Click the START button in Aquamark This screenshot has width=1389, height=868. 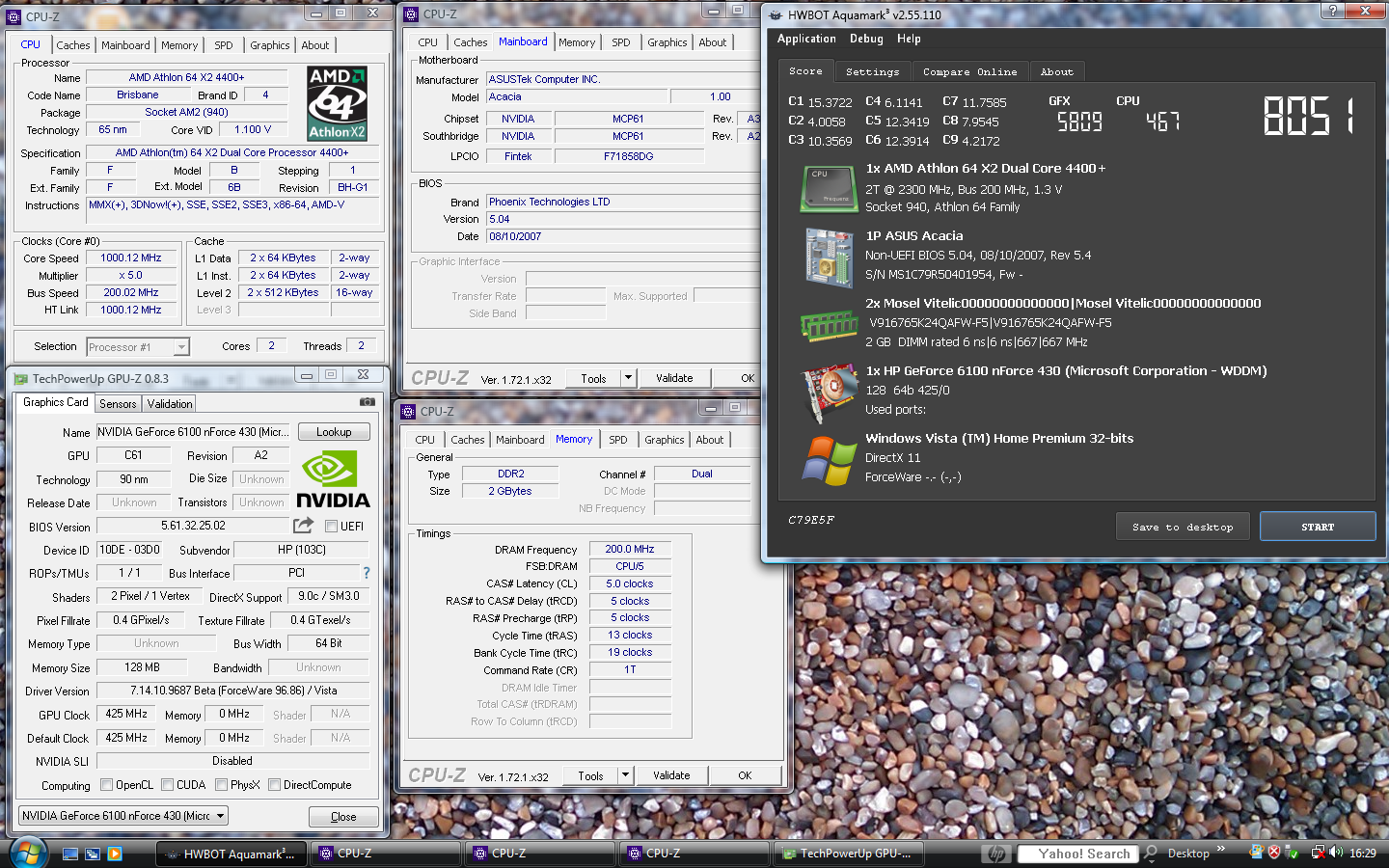pyautogui.click(x=1318, y=527)
